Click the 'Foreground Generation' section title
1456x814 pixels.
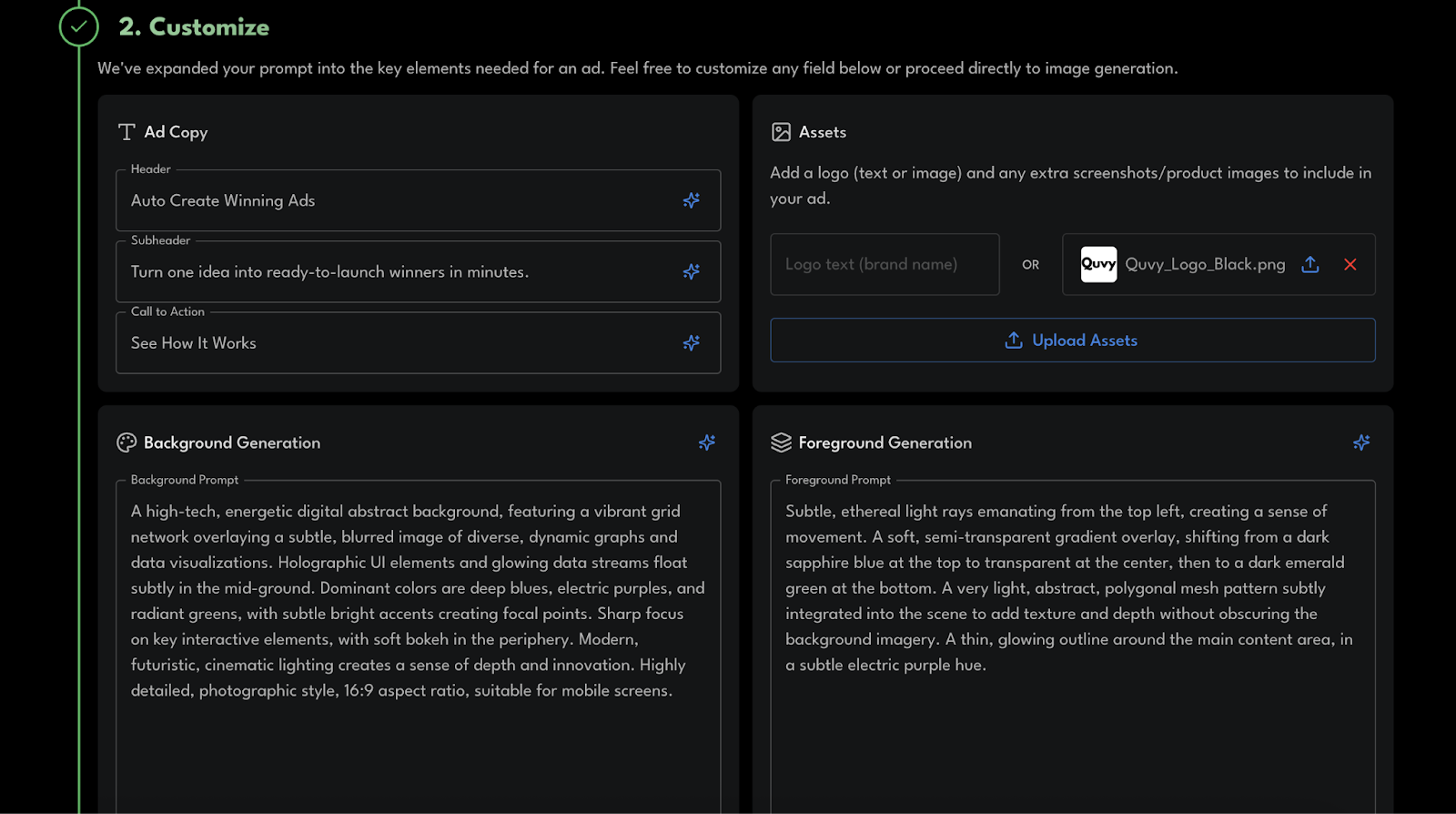(x=885, y=443)
